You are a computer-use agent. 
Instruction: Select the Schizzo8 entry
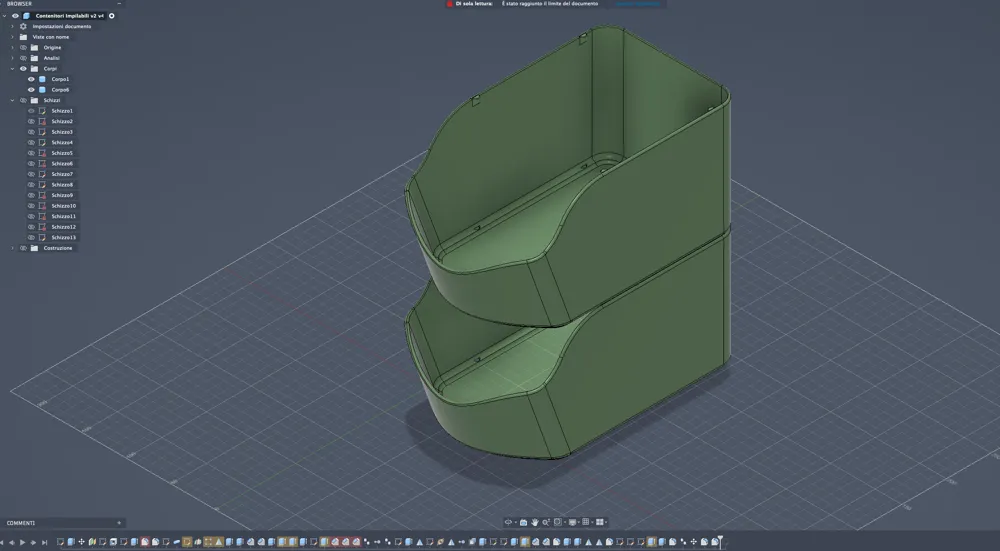point(62,184)
